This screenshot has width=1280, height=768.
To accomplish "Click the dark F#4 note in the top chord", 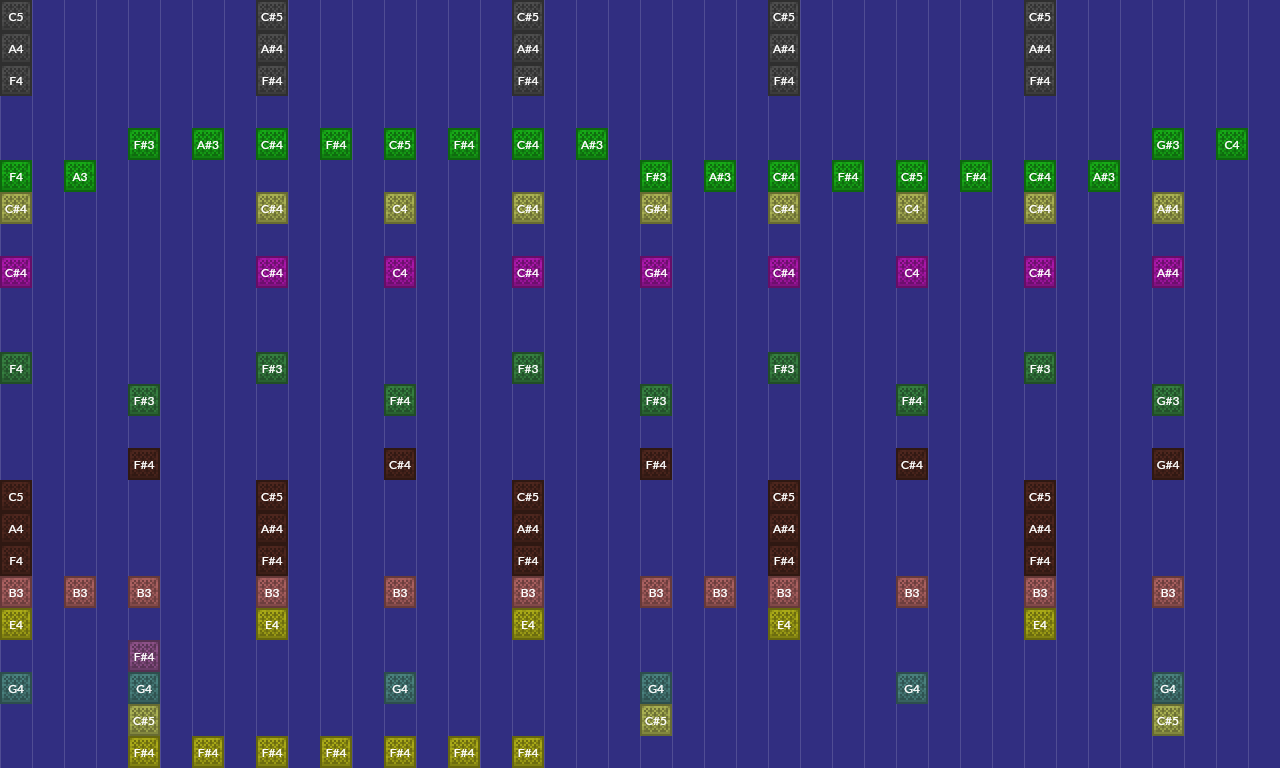I will pos(271,80).
